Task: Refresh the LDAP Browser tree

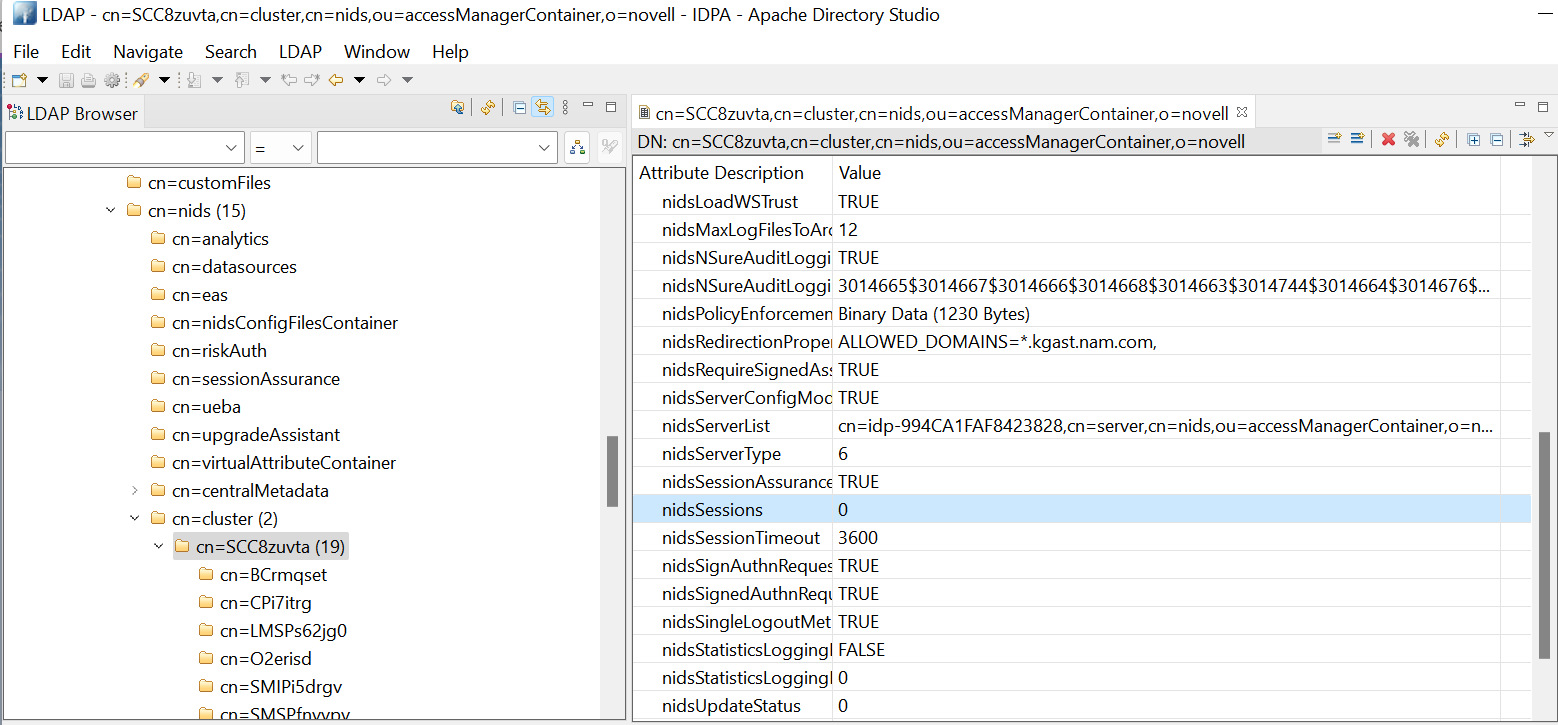Action: point(488,108)
